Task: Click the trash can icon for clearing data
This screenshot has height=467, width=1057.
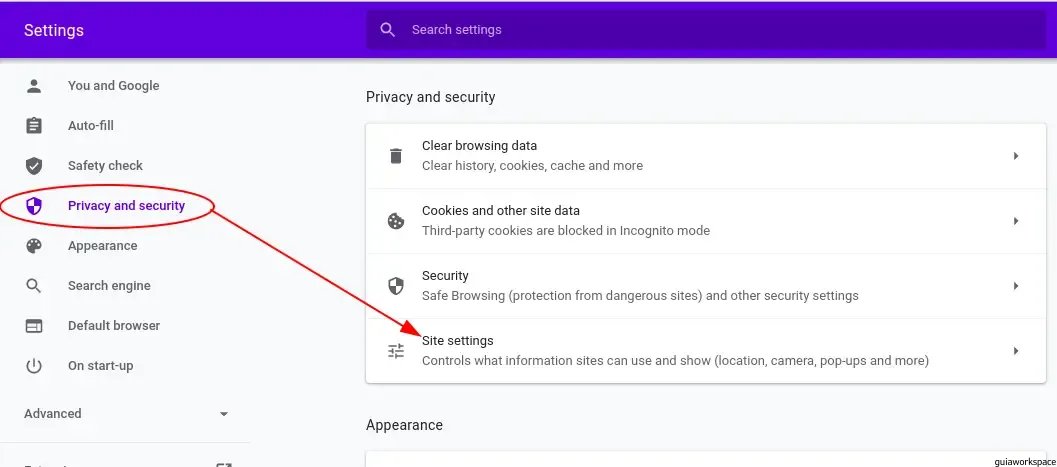Action: (396, 156)
